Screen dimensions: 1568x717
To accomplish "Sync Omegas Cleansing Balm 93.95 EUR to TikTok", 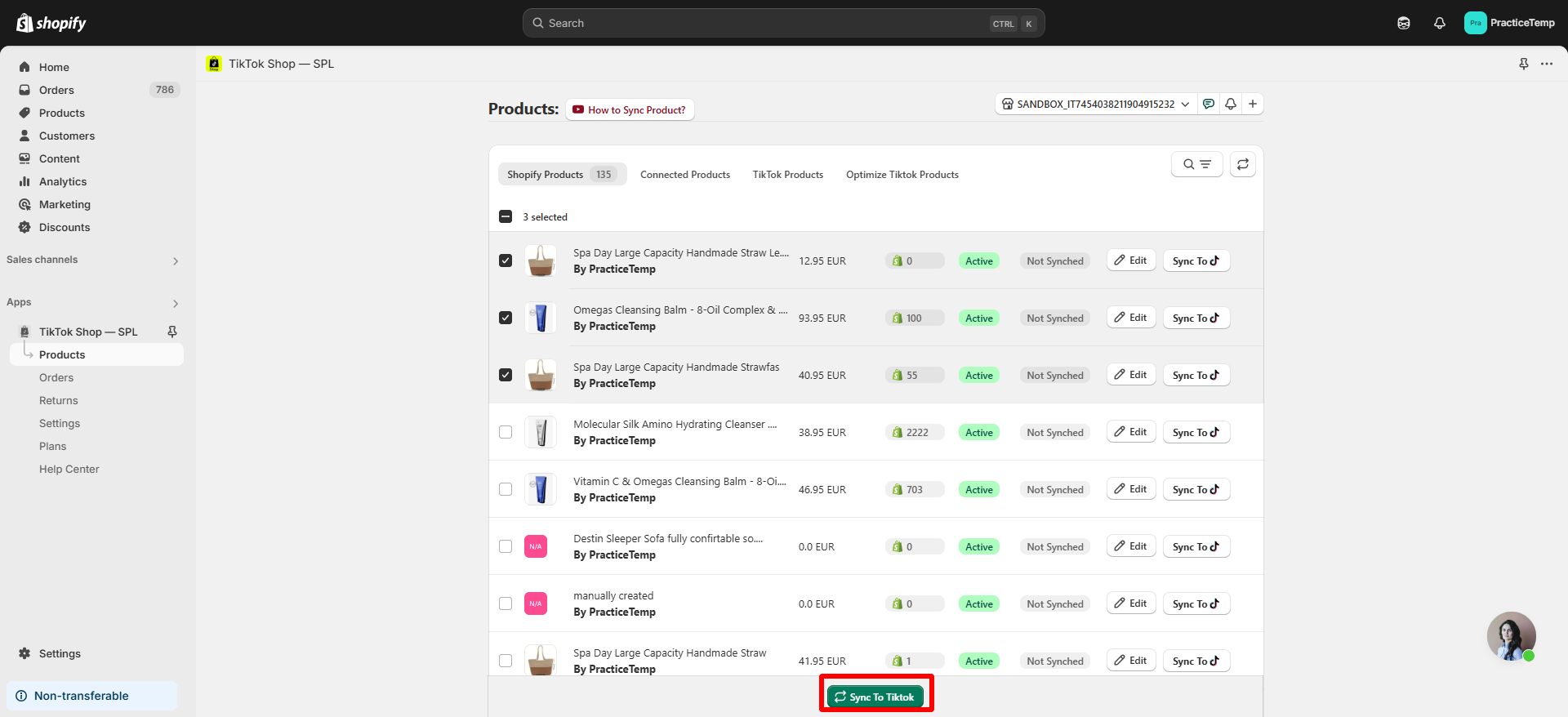I will tap(1196, 318).
